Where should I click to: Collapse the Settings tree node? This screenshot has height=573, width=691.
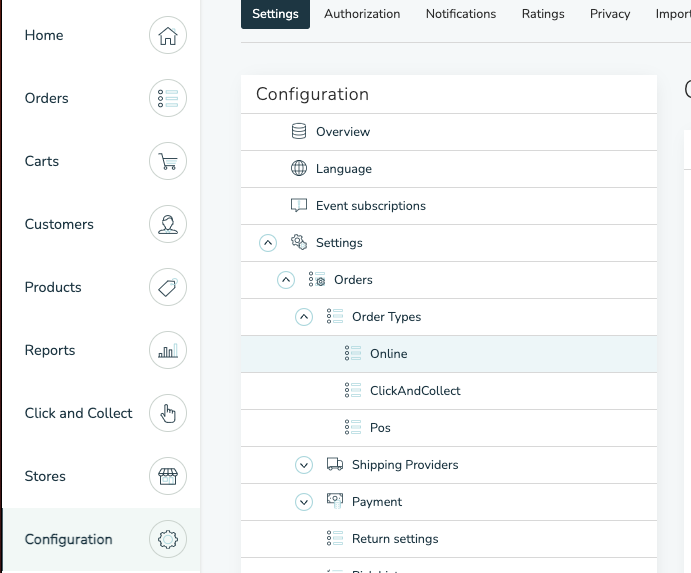[x=268, y=243]
